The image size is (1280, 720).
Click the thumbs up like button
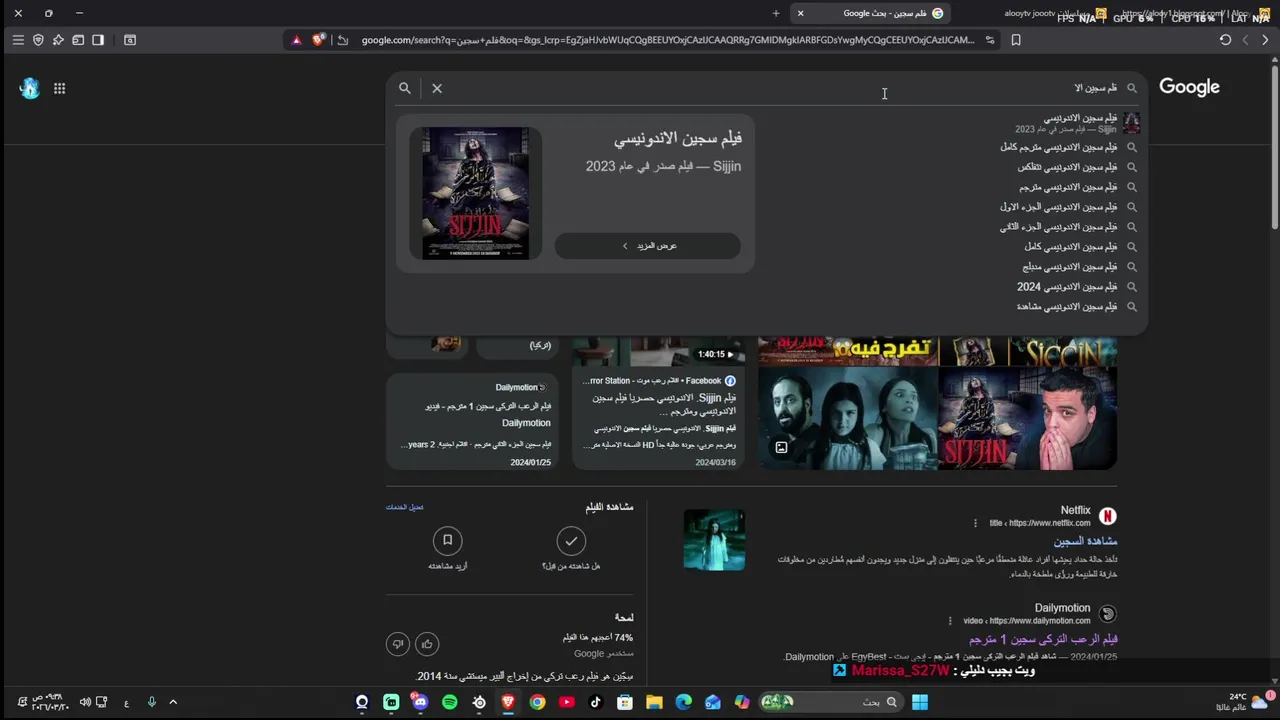click(x=427, y=644)
